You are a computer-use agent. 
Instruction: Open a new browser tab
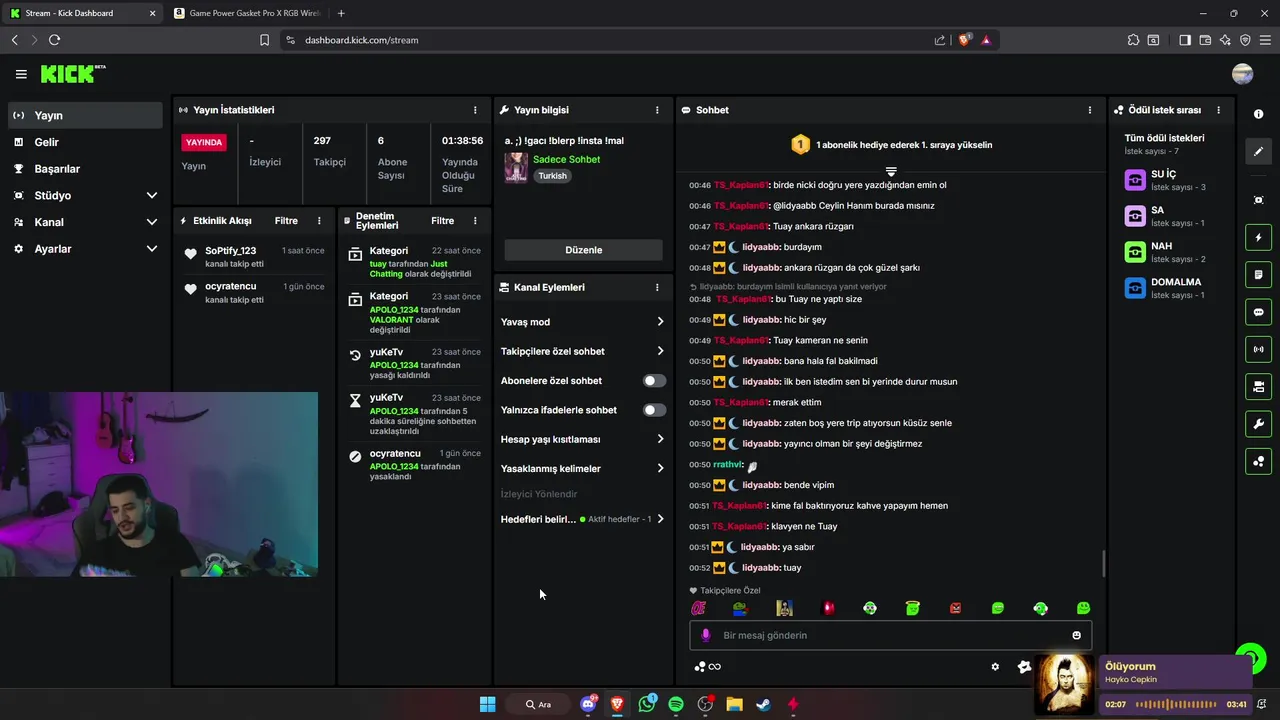click(x=341, y=13)
